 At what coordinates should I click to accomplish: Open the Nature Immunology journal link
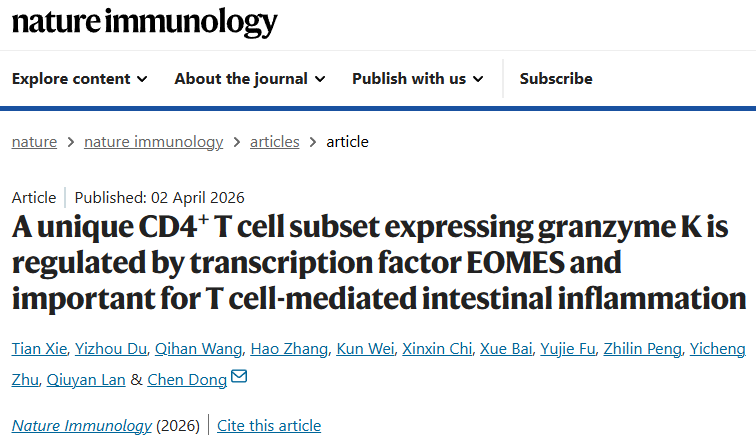(x=82, y=426)
